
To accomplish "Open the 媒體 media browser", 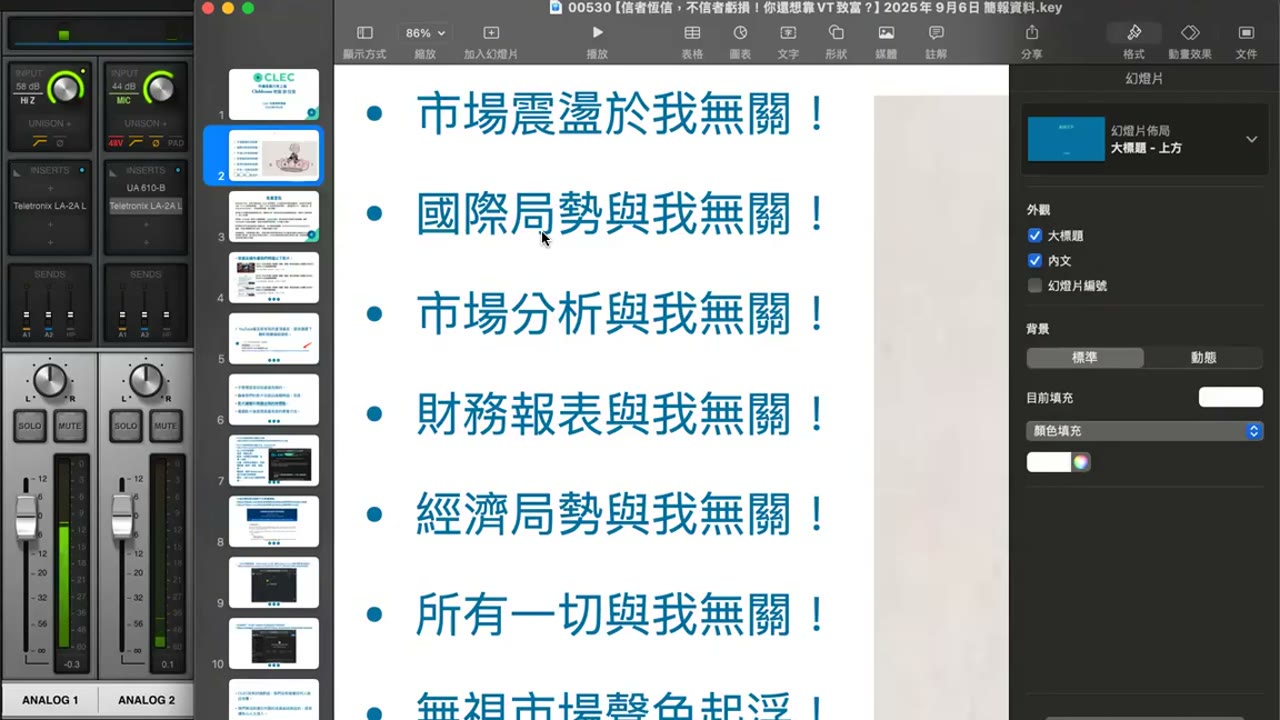I will point(886,33).
